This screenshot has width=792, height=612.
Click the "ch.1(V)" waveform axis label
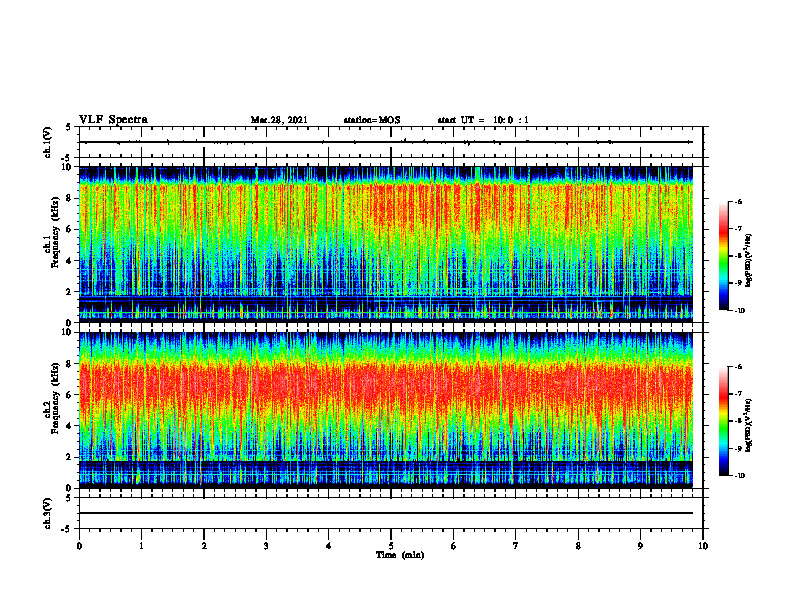pos(48,142)
